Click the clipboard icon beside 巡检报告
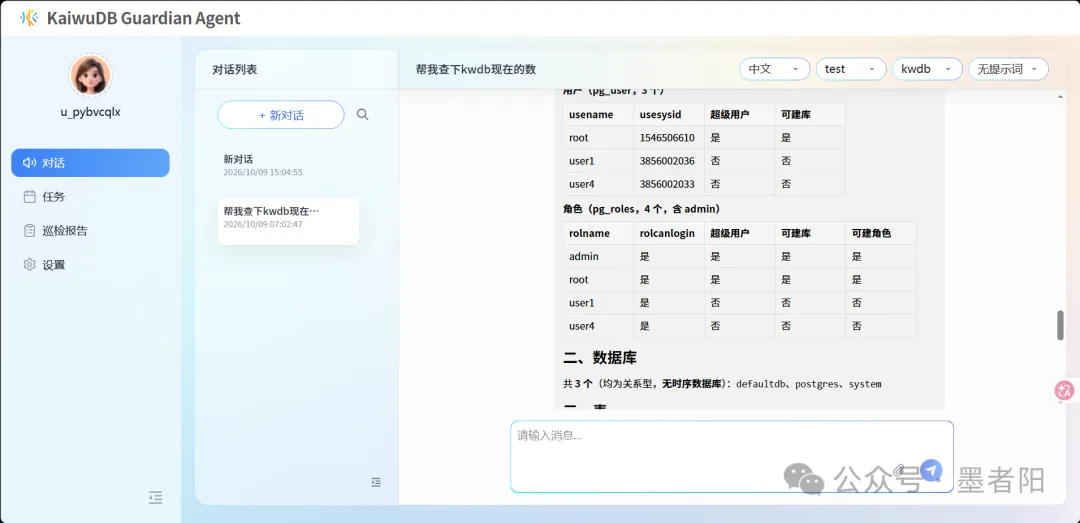This screenshot has width=1080, height=523. (29, 230)
